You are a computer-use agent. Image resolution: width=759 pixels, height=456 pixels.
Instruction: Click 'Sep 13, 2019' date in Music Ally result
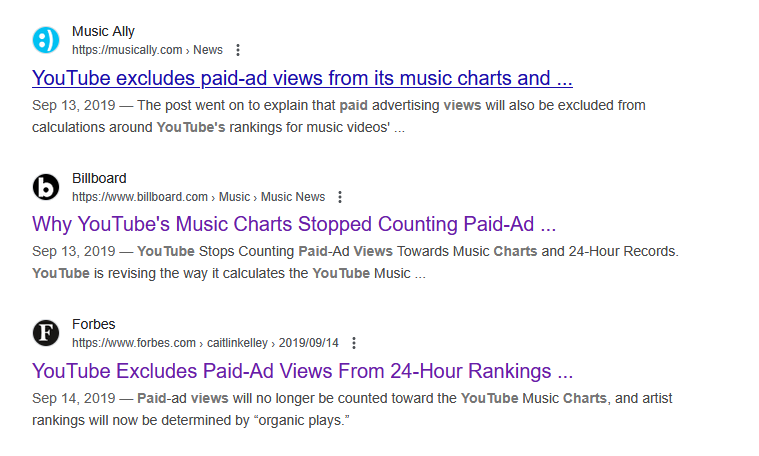click(x=72, y=105)
